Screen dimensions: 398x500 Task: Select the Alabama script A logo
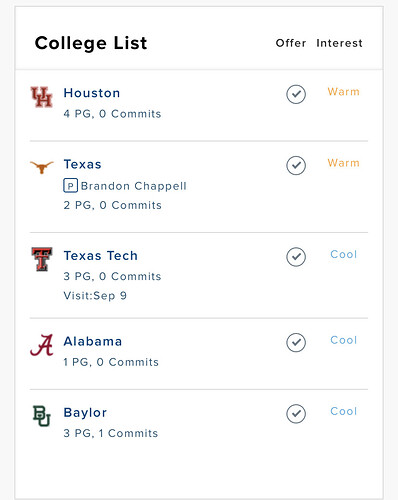[x=42, y=345]
